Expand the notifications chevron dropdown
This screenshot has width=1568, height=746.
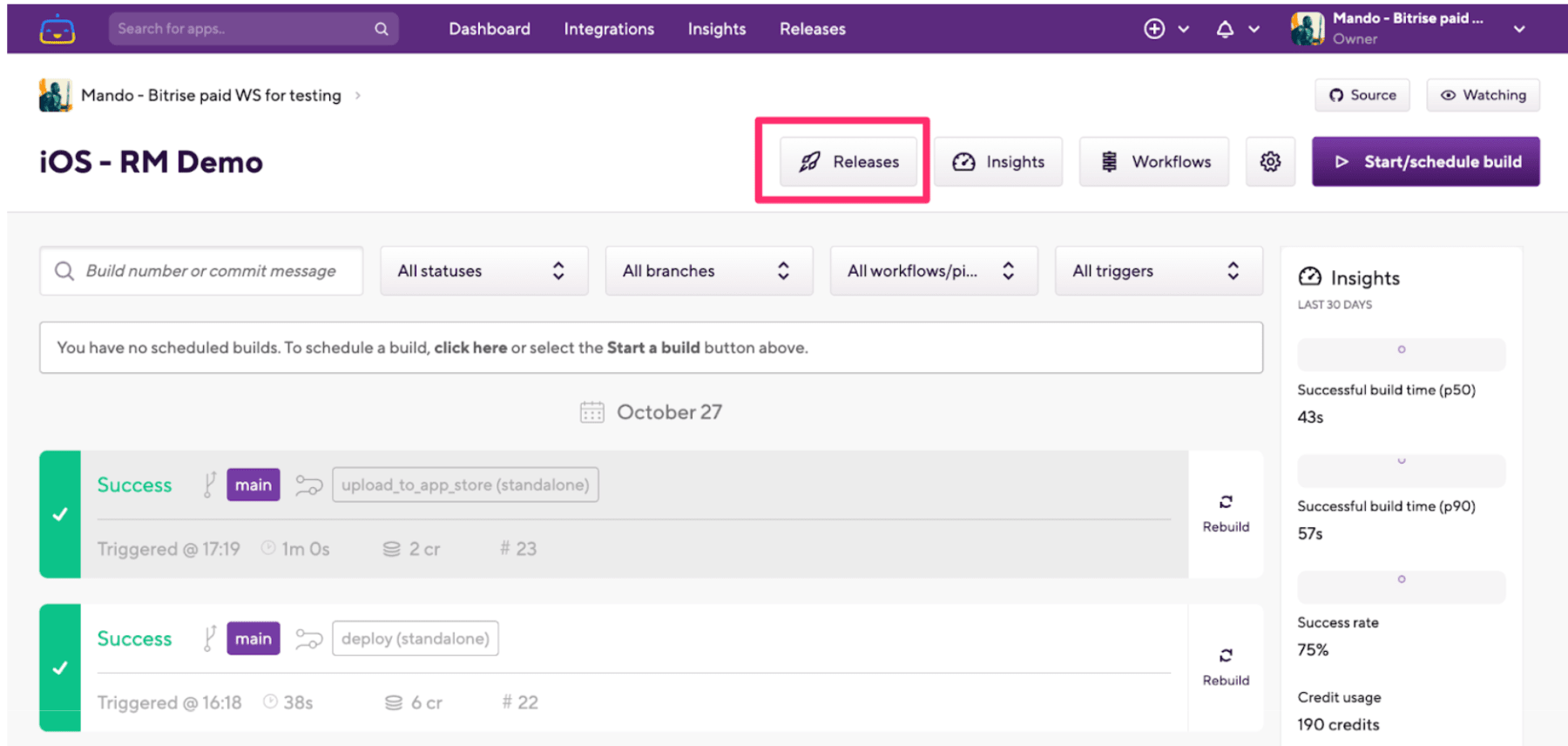[1254, 29]
